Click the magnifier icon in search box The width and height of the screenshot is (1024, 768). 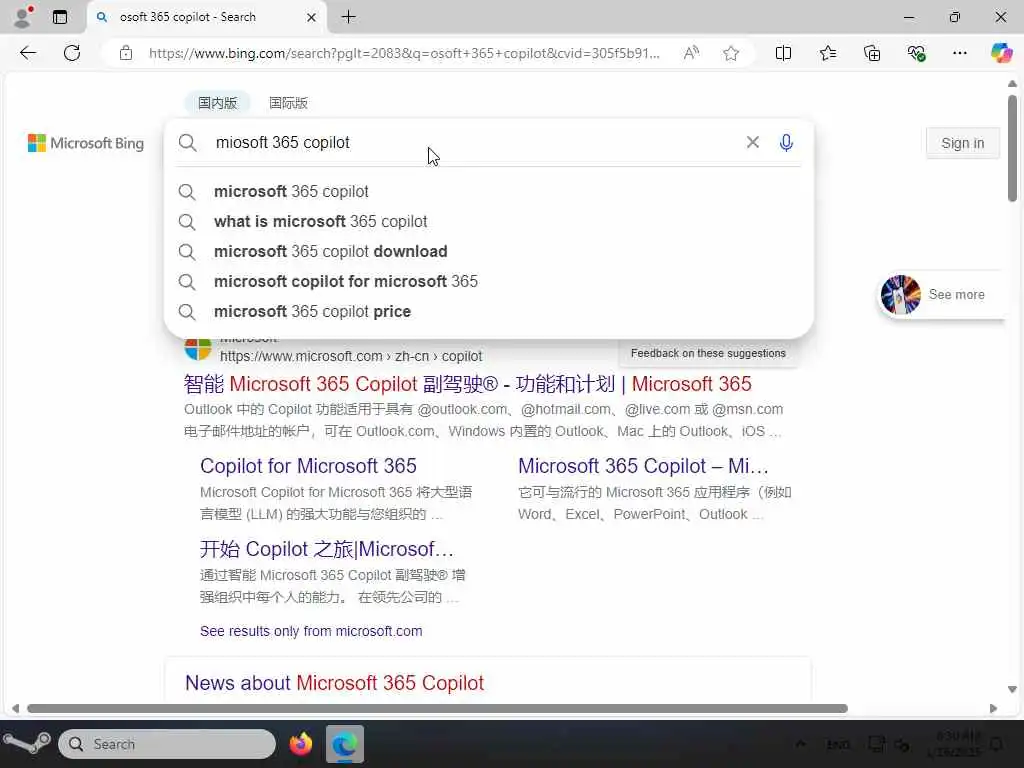point(187,142)
